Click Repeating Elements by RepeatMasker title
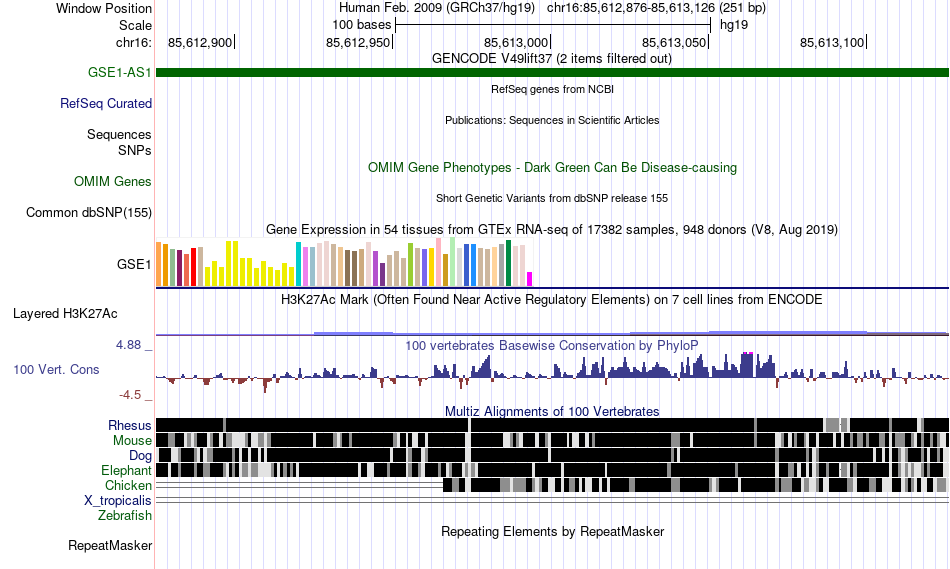Screen dimensions: 950x569 552,531
